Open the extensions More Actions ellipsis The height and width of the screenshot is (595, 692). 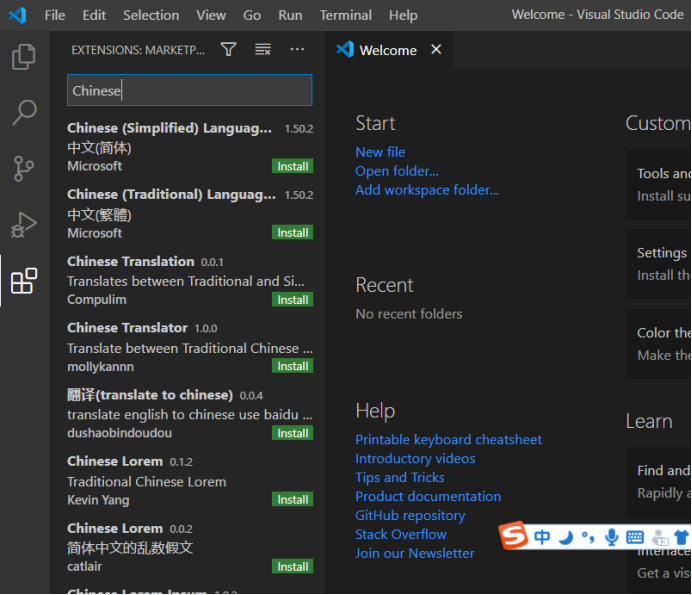point(297,49)
